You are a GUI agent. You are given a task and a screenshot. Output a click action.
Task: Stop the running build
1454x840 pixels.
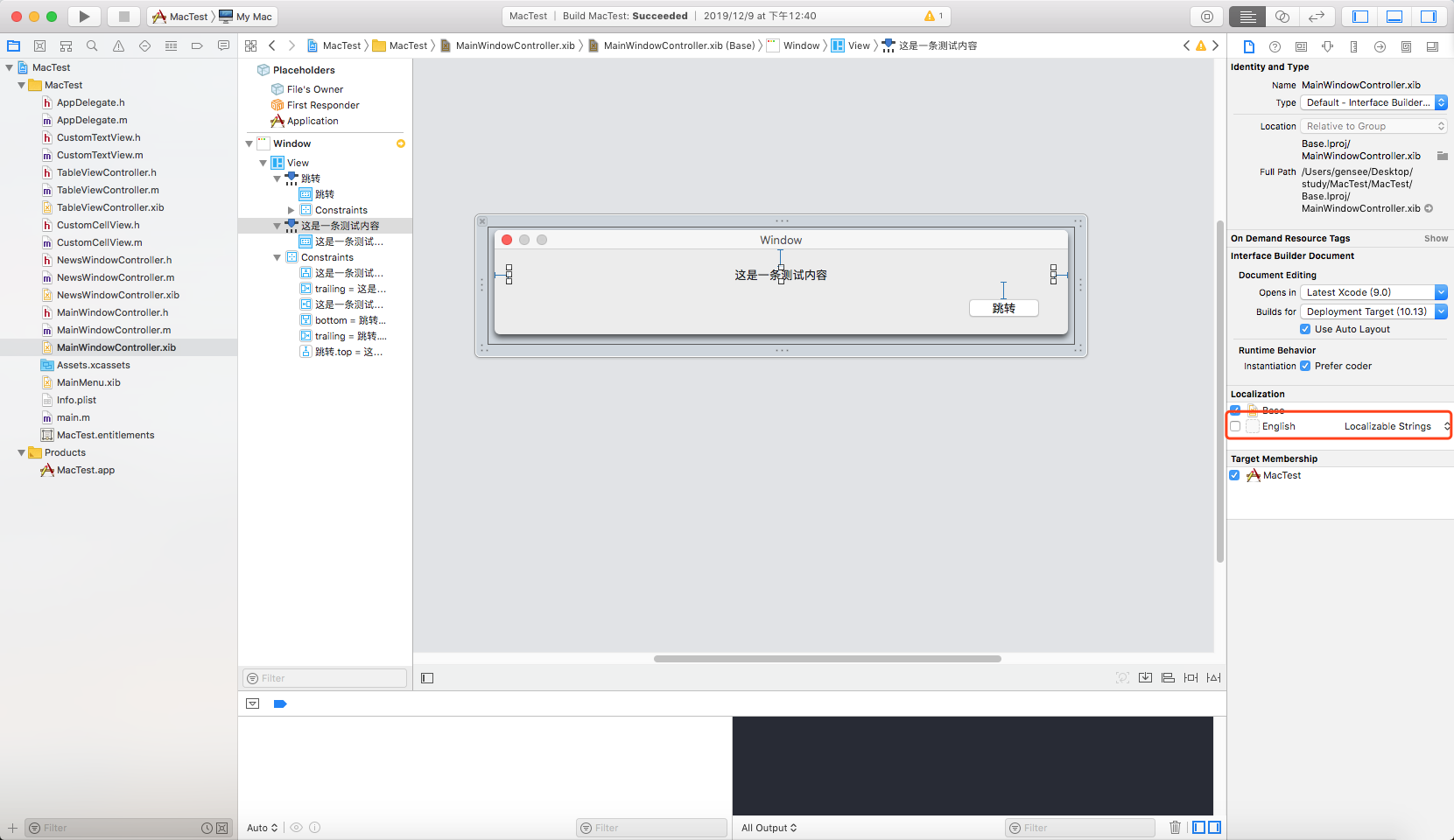pyautogui.click(x=123, y=17)
